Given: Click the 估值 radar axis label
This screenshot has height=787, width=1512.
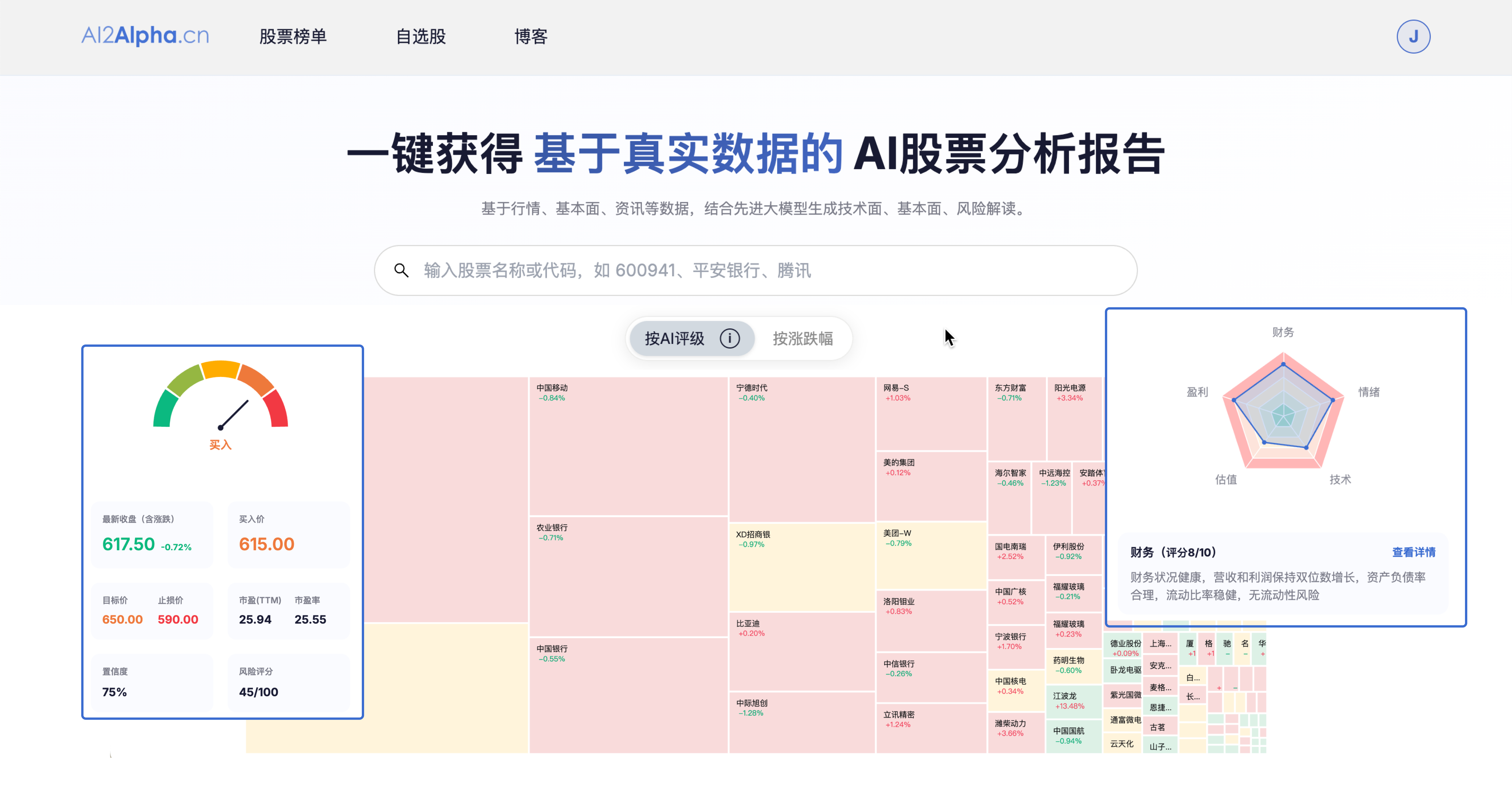Looking at the screenshot, I should coord(1226,479).
